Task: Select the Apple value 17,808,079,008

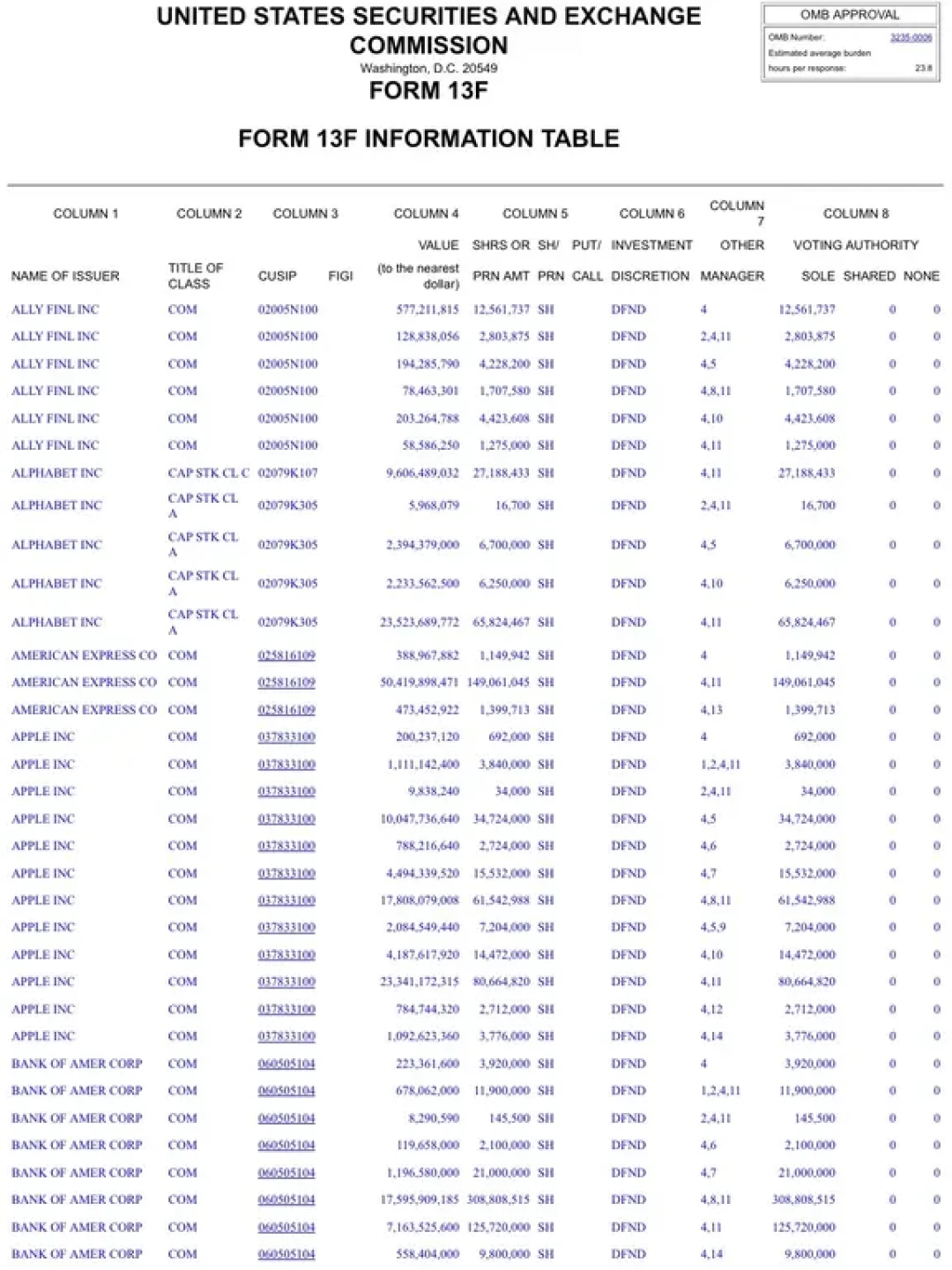Action: tap(420, 900)
